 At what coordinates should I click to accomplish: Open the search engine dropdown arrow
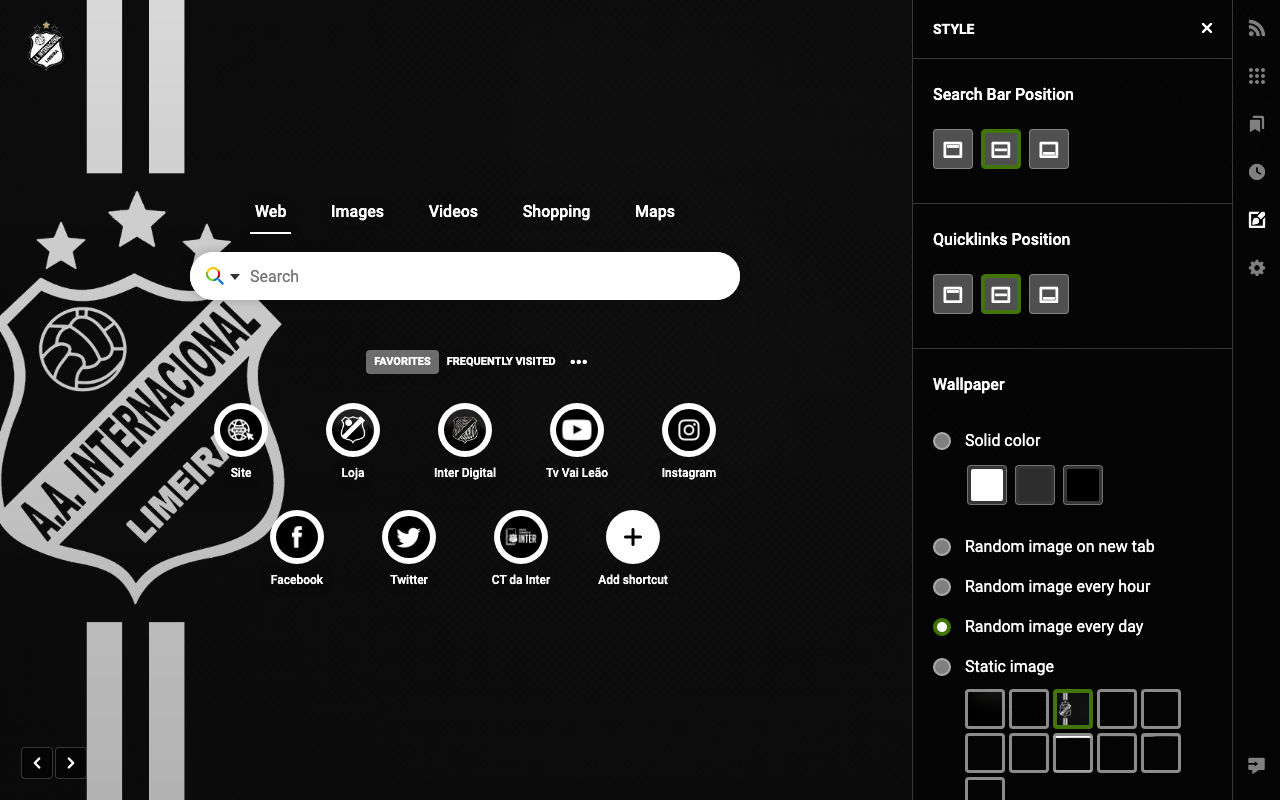[x=235, y=277]
